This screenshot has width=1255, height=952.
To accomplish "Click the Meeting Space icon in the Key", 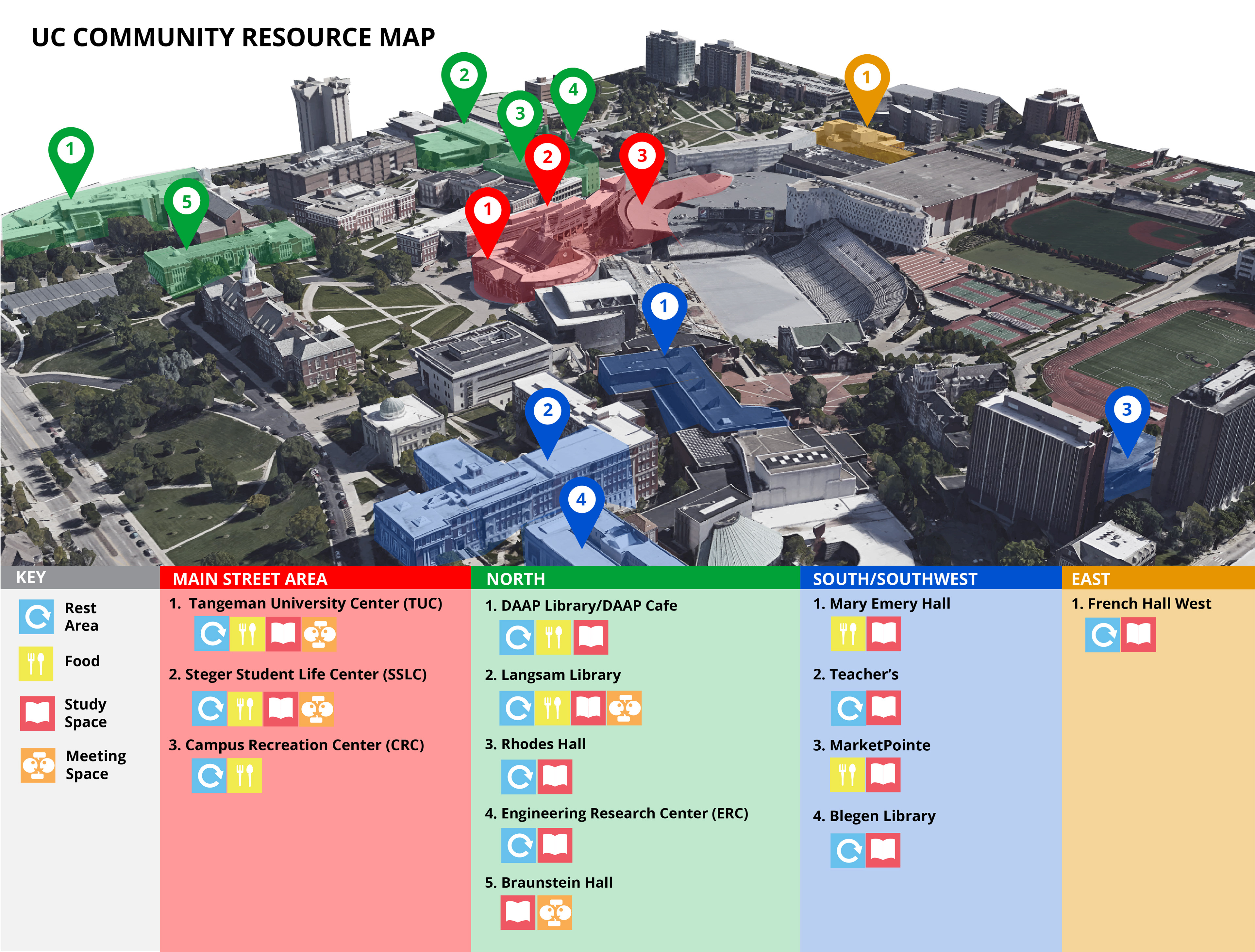I will point(38,765).
